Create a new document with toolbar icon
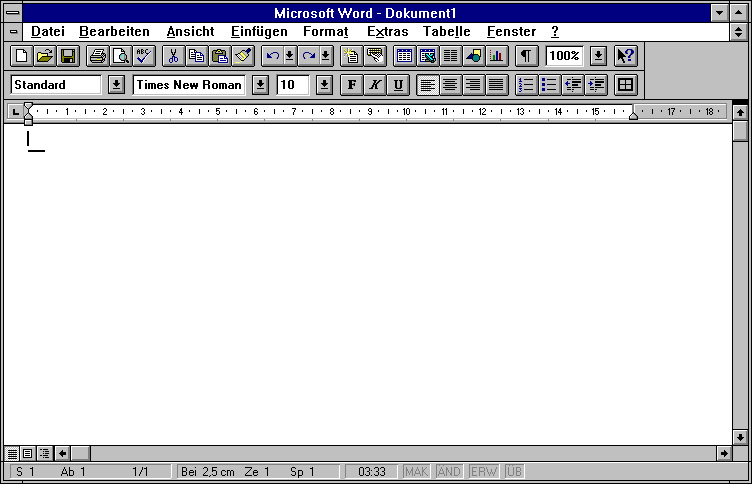Viewport: 752px width, 484px height. pyautogui.click(x=22, y=56)
